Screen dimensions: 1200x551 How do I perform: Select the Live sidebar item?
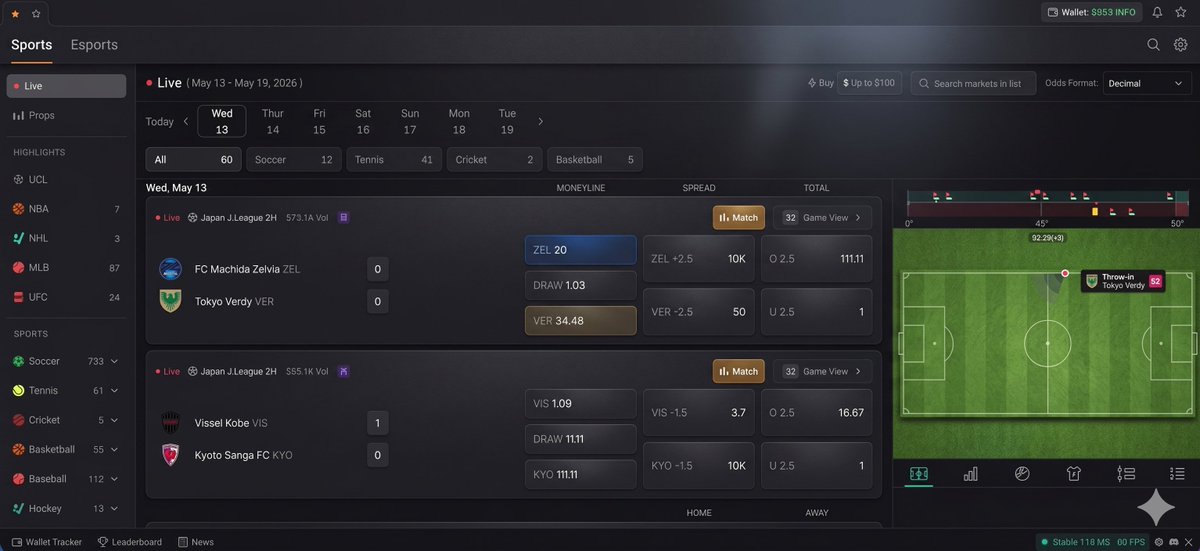pyautogui.click(x=66, y=86)
